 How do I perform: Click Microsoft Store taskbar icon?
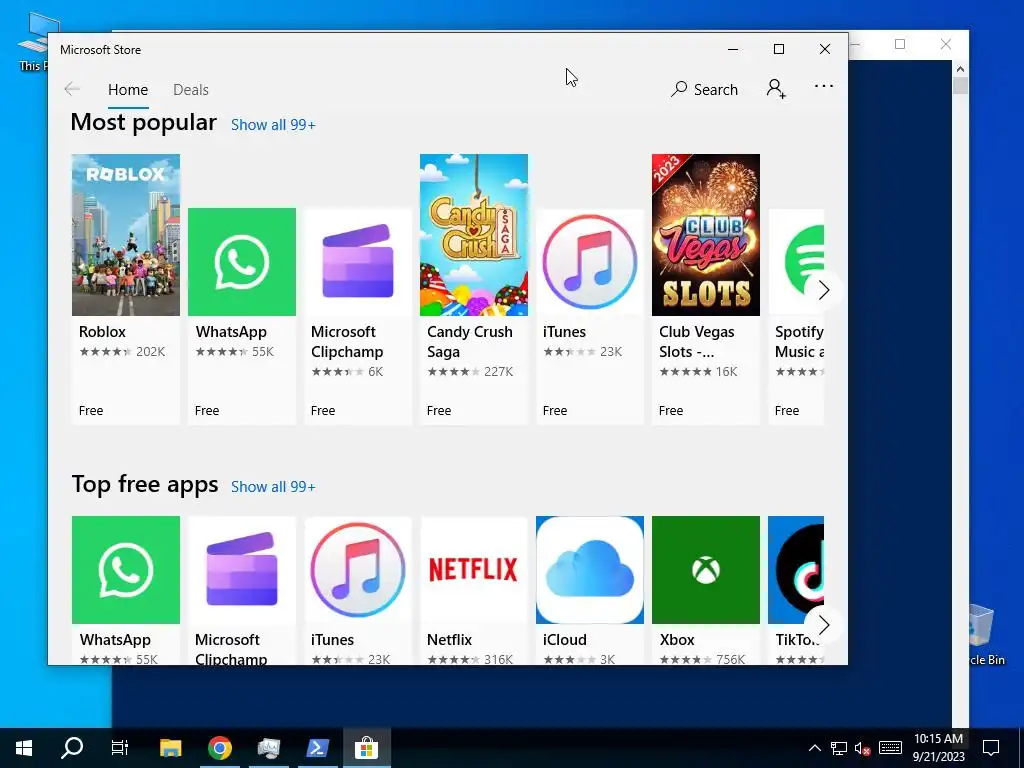[x=366, y=748]
